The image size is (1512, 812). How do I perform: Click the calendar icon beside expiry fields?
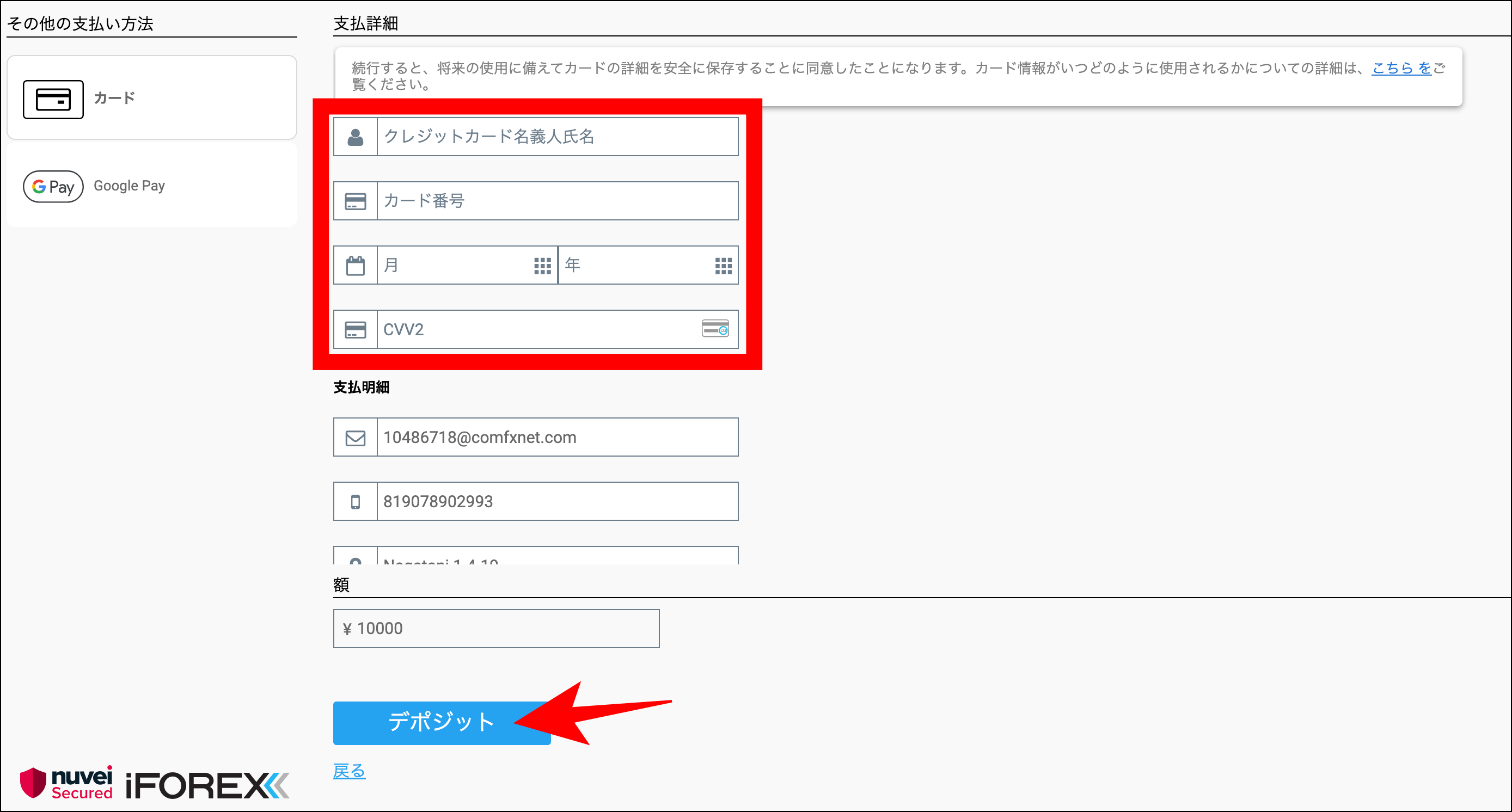pos(355,264)
